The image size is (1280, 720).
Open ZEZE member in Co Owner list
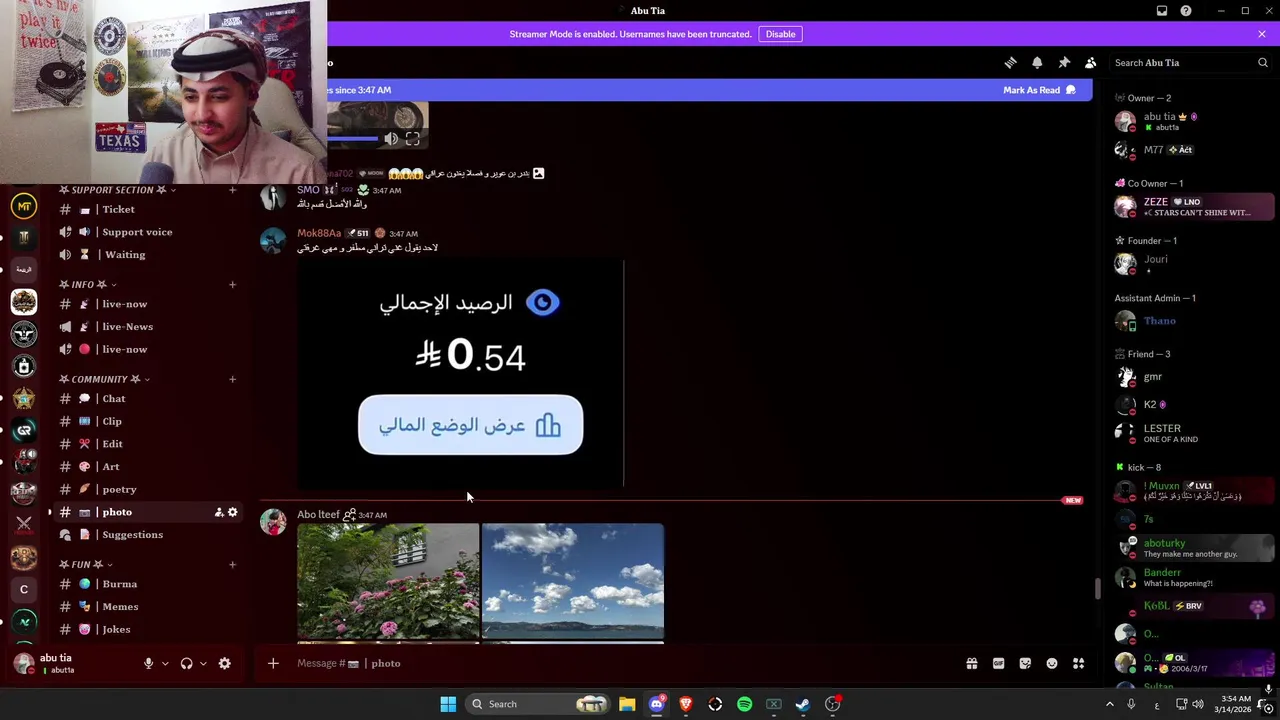click(x=1194, y=206)
